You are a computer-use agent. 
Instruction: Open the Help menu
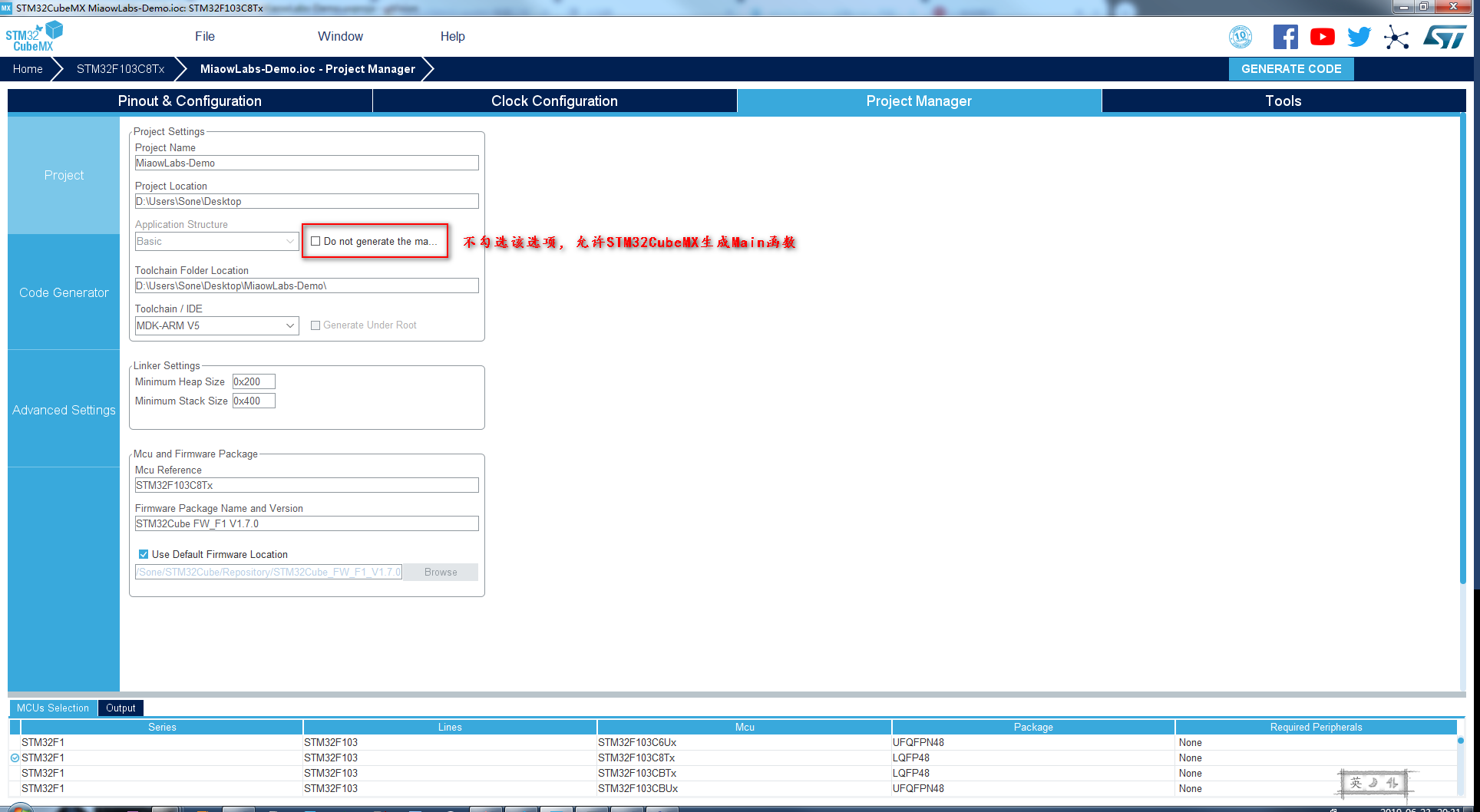453,36
